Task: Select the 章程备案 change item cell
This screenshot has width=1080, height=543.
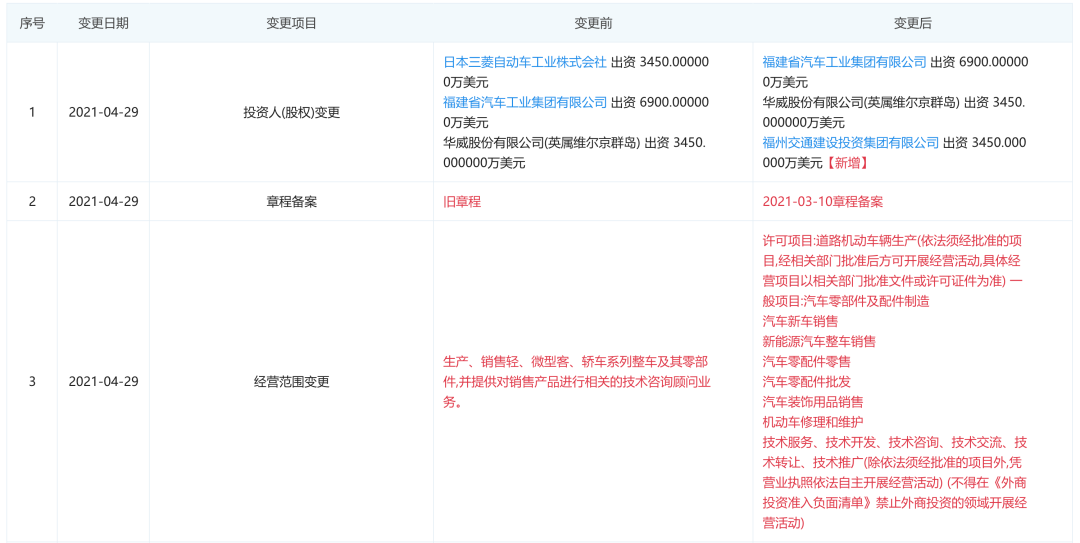Action: coord(291,202)
